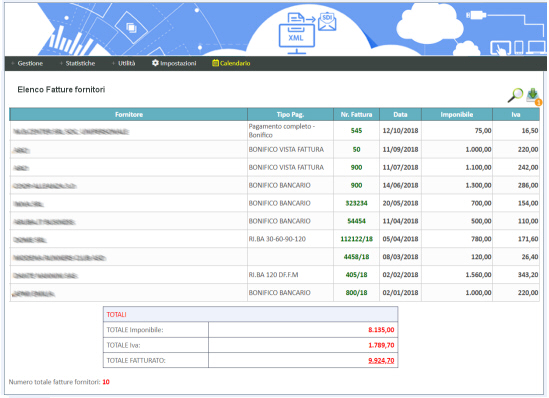Click the XML monitor icon in banner
Image resolution: width=549 pixels, height=398 pixels.
pos(297,34)
